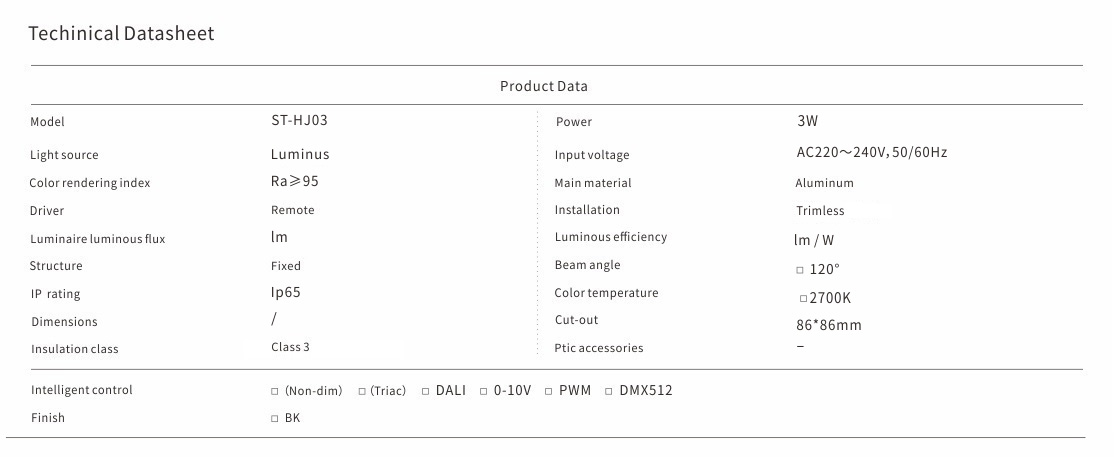Tick the 2700K color temperature box
The image size is (1114, 457).
803,298
